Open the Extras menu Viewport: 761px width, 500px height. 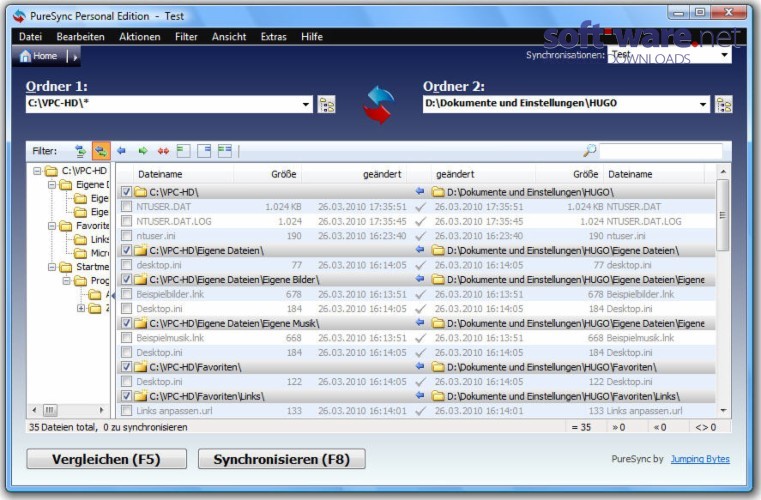(x=273, y=37)
